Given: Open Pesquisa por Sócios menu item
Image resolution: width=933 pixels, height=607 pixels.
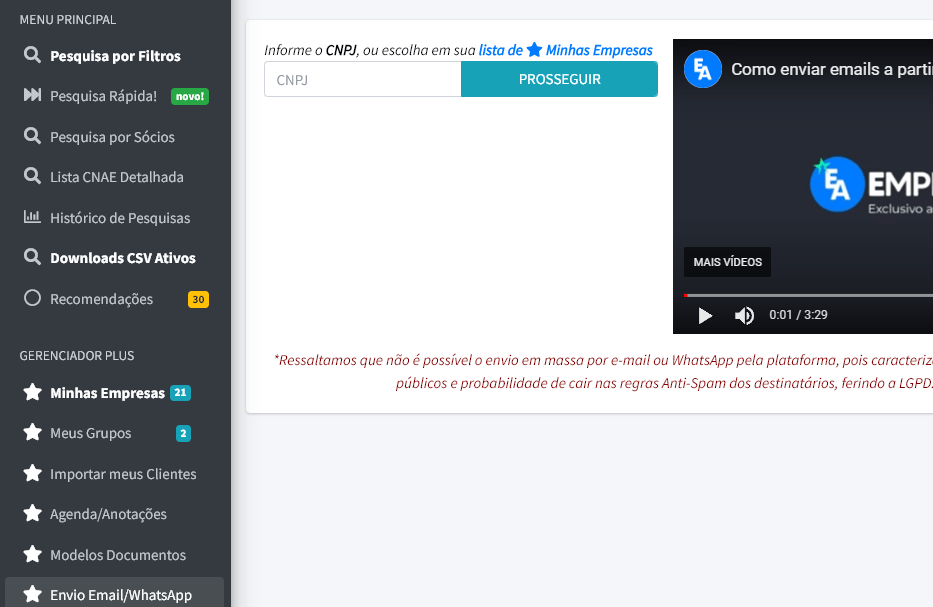Looking at the screenshot, I should [x=112, y=137].
